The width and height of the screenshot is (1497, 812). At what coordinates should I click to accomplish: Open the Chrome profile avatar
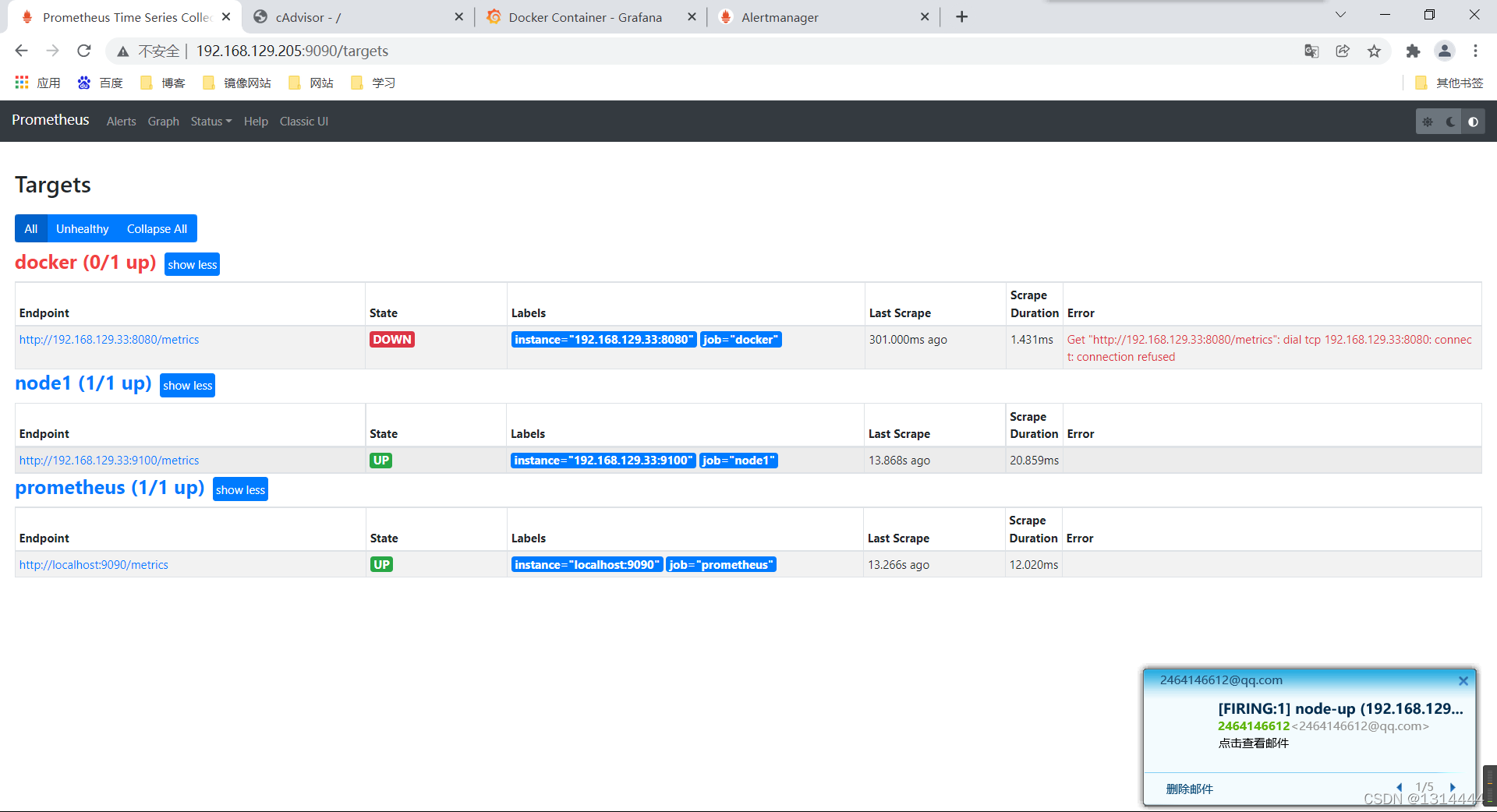1445,51
